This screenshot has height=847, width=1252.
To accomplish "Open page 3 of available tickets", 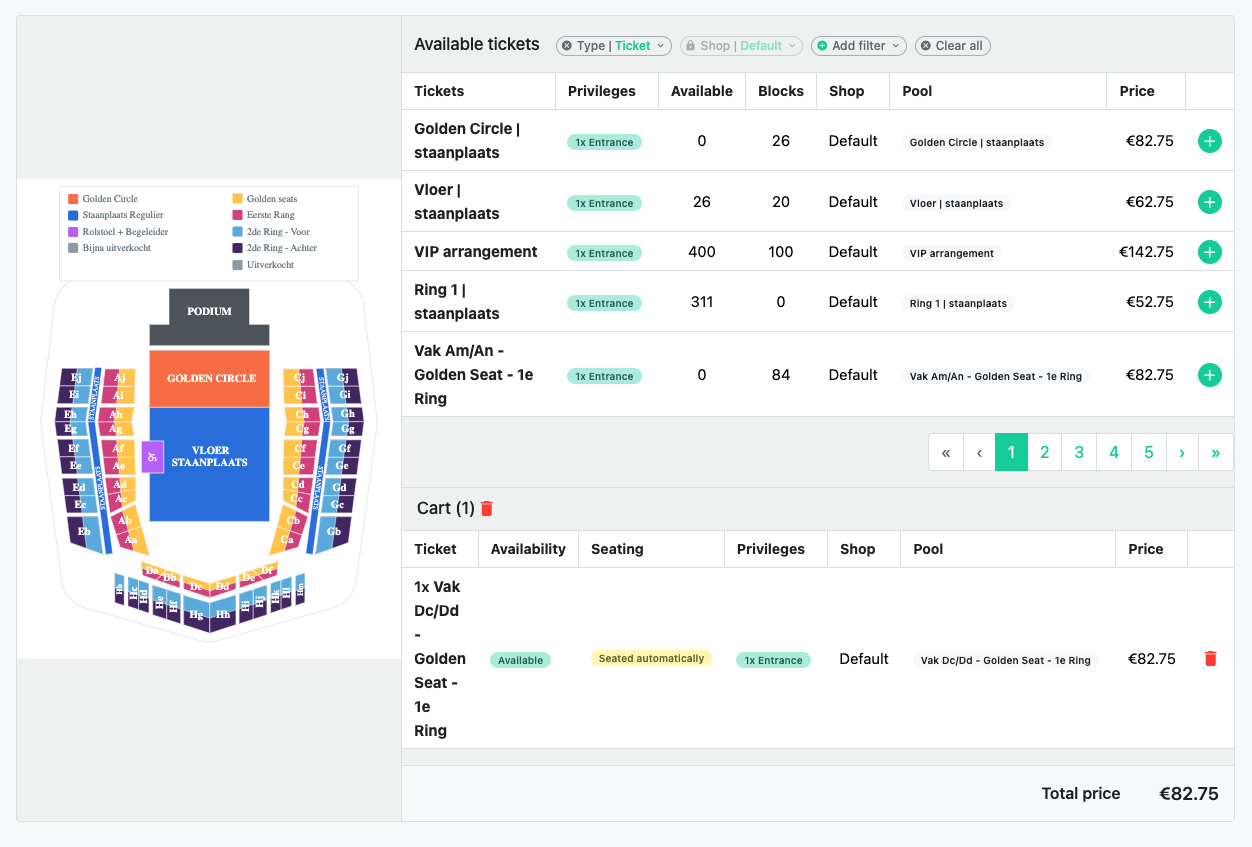I will tap(1079, 452).
